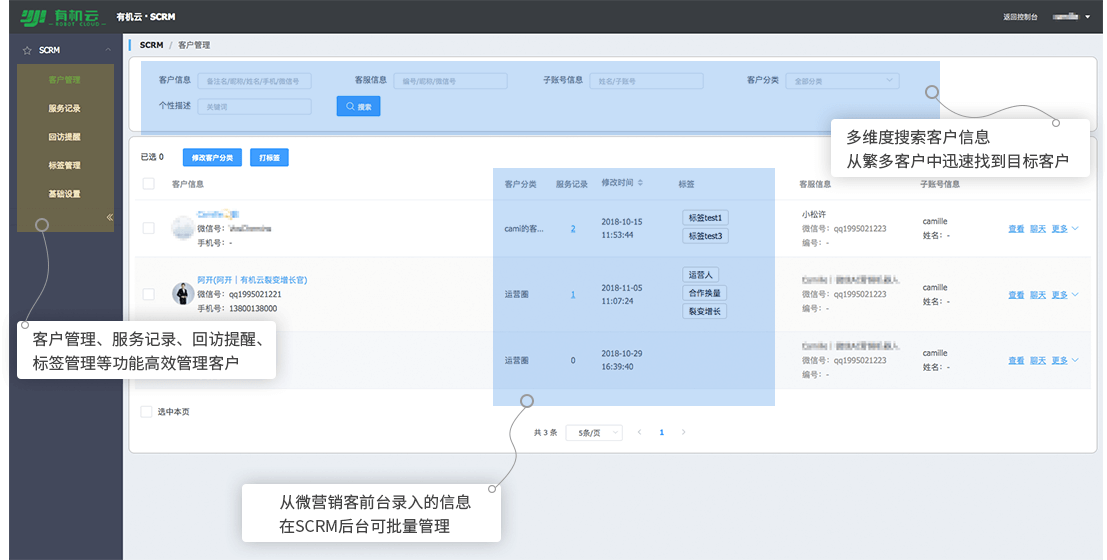Open service record count 2 link
Image resolution: width=1107 pixels, height=560 pixels.
tap(573, 229)
